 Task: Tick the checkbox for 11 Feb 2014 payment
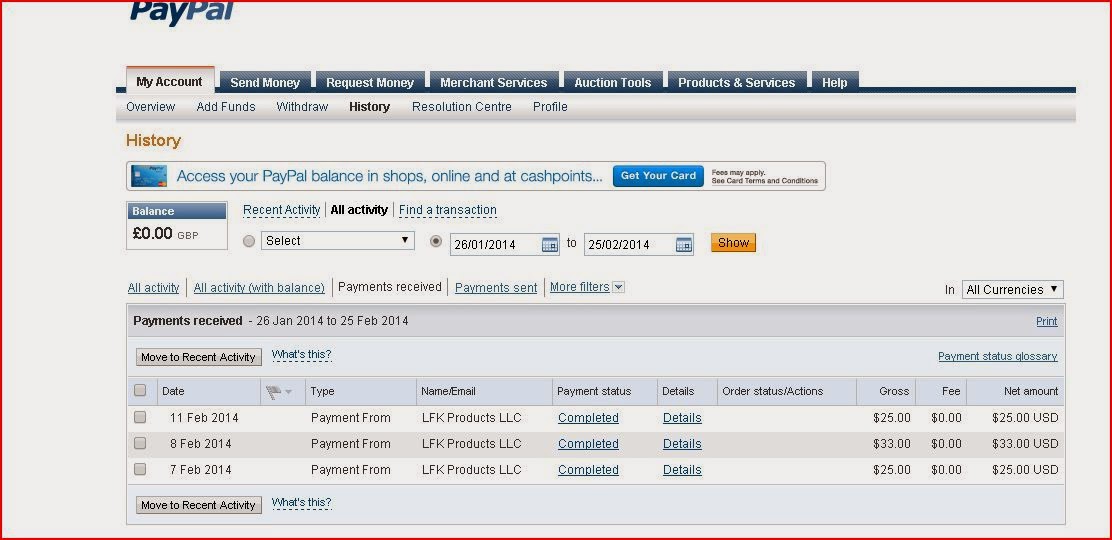(x=140, y=417)
